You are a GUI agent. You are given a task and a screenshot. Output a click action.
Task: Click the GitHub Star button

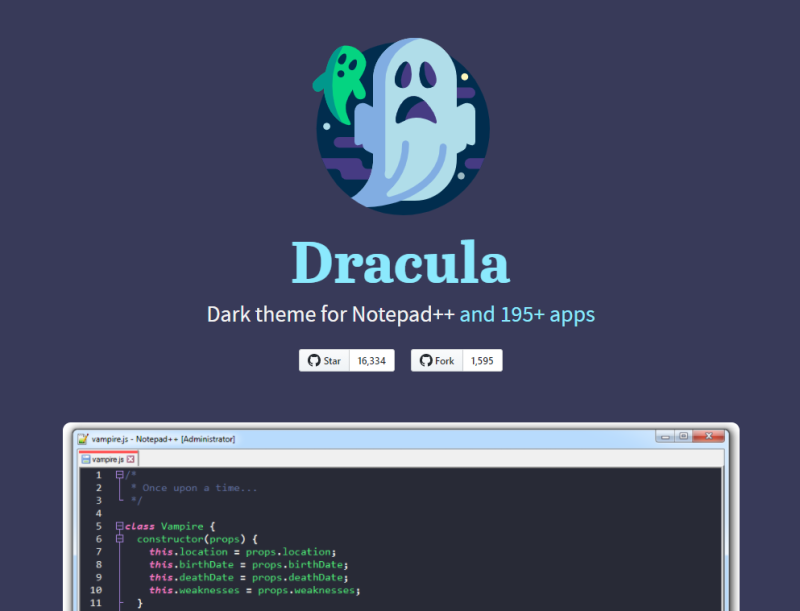[324, 361]
